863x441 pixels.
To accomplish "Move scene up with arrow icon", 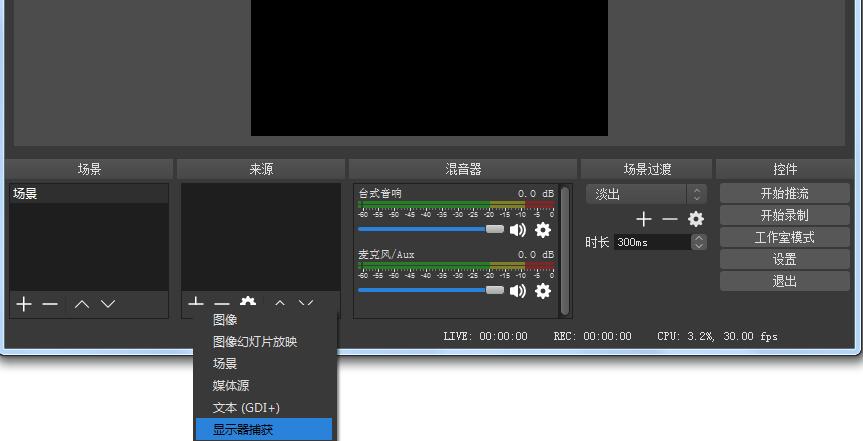I will tap(82, 304).
